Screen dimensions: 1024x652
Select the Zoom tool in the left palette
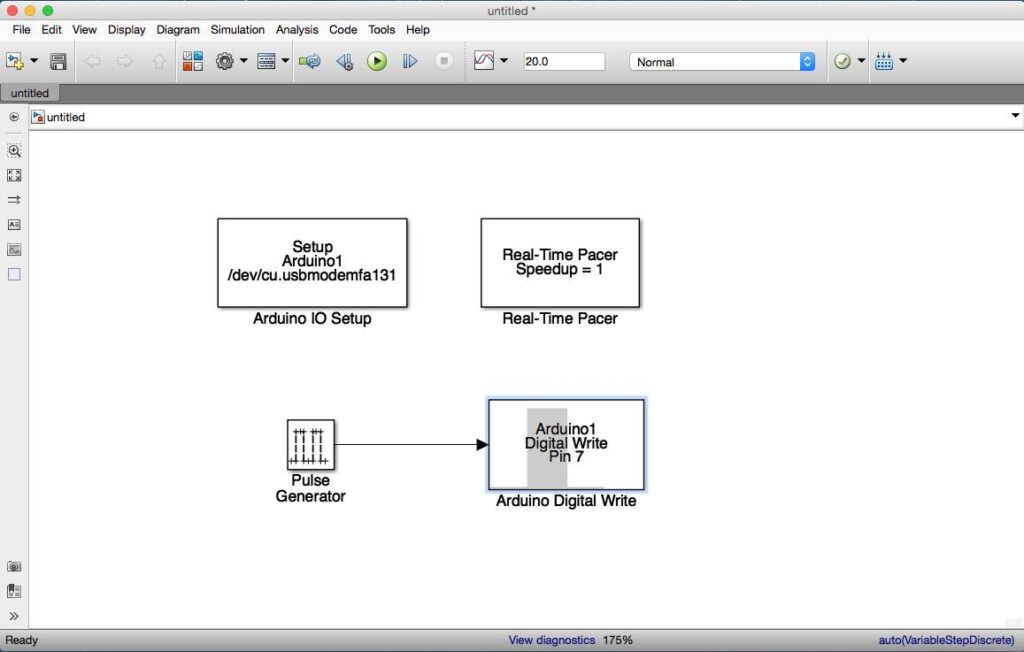tap(14, 150)
